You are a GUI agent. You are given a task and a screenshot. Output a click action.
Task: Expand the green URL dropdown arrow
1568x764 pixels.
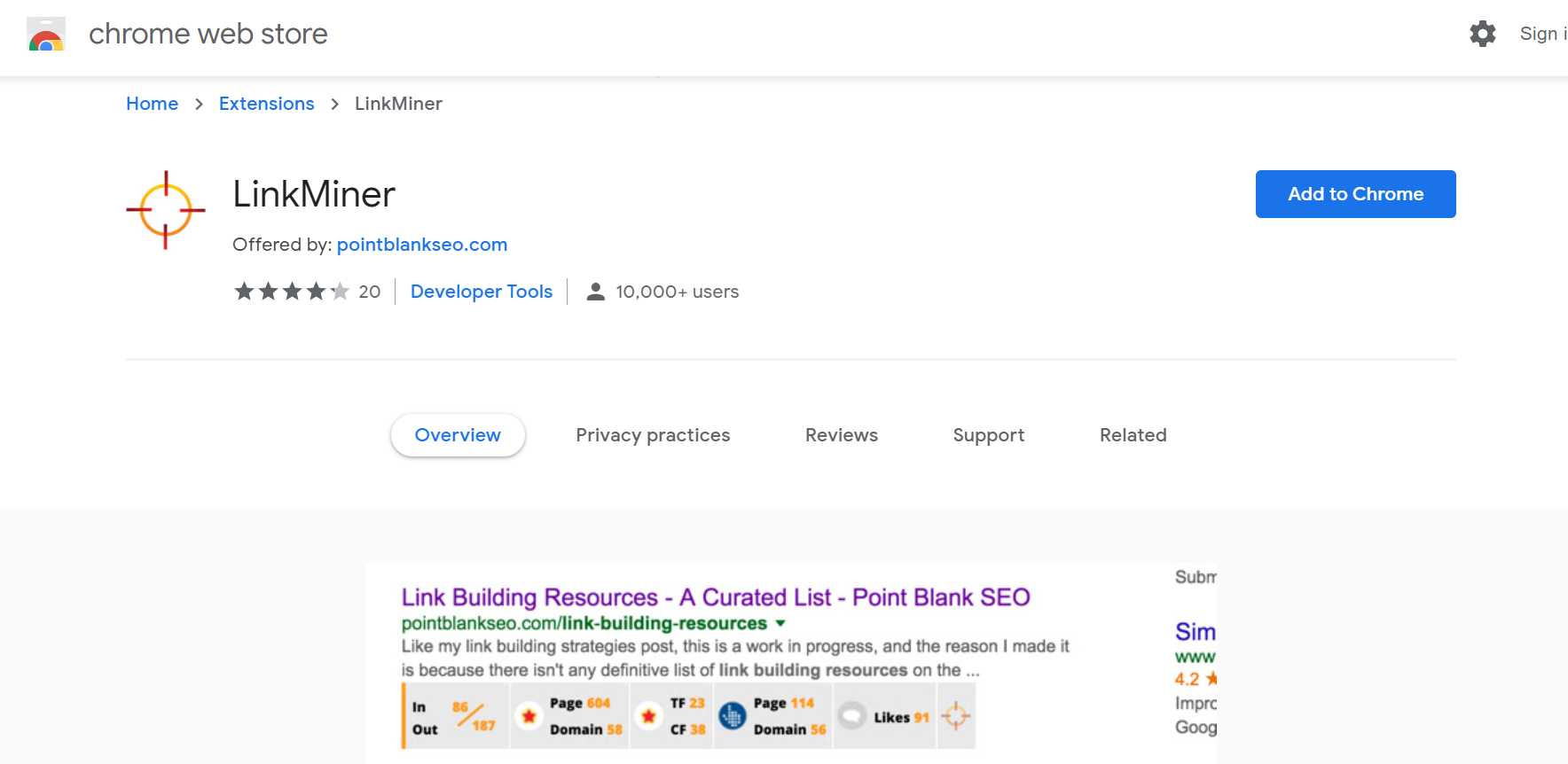click(780, 624)
